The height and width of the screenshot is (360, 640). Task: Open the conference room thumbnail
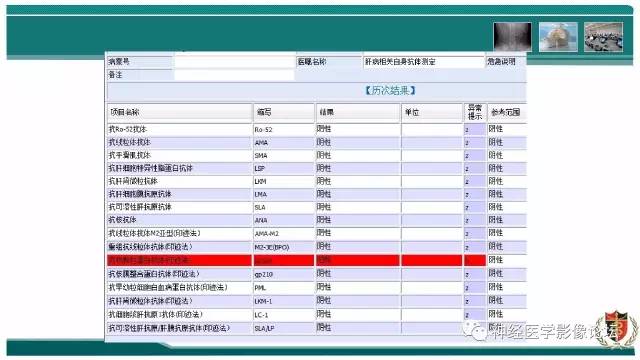point(603,37)
